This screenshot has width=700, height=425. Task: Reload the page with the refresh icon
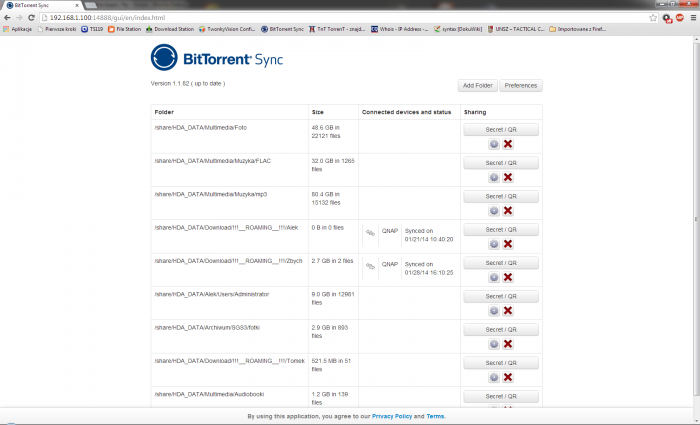[x=31, y=18]
